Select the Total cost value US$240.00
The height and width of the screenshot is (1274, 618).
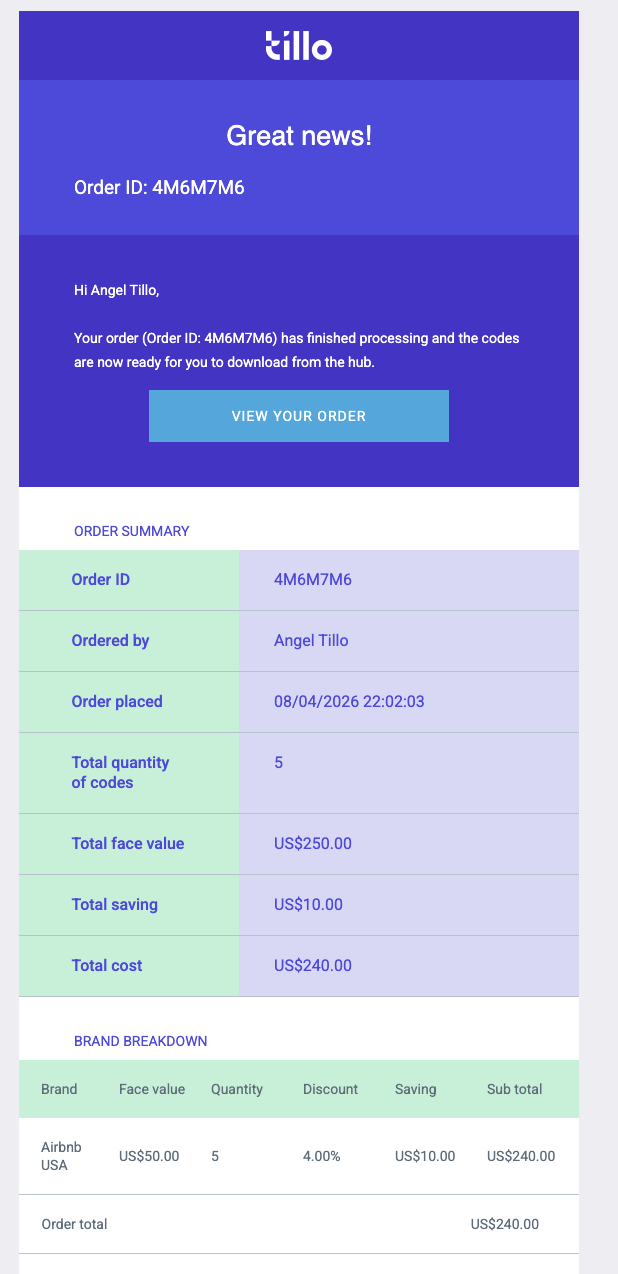(311, 965)
